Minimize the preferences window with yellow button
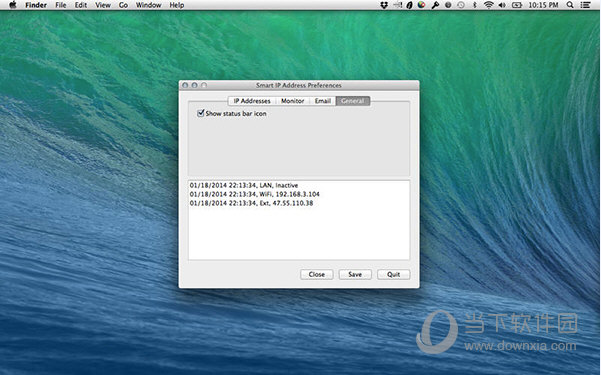 coord(194,85)
